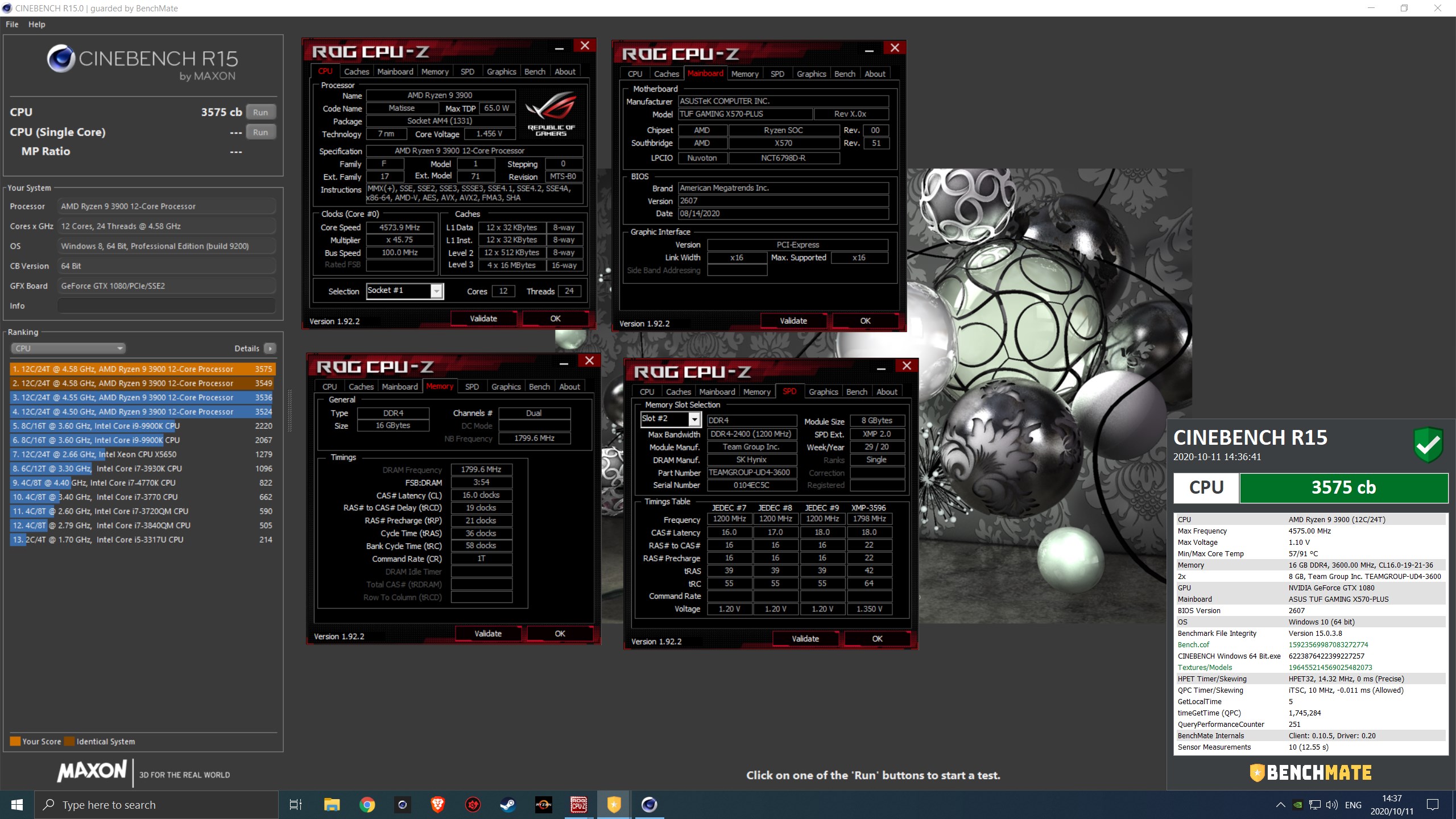
Task: Click the Info input field
Action: [166, 306]
